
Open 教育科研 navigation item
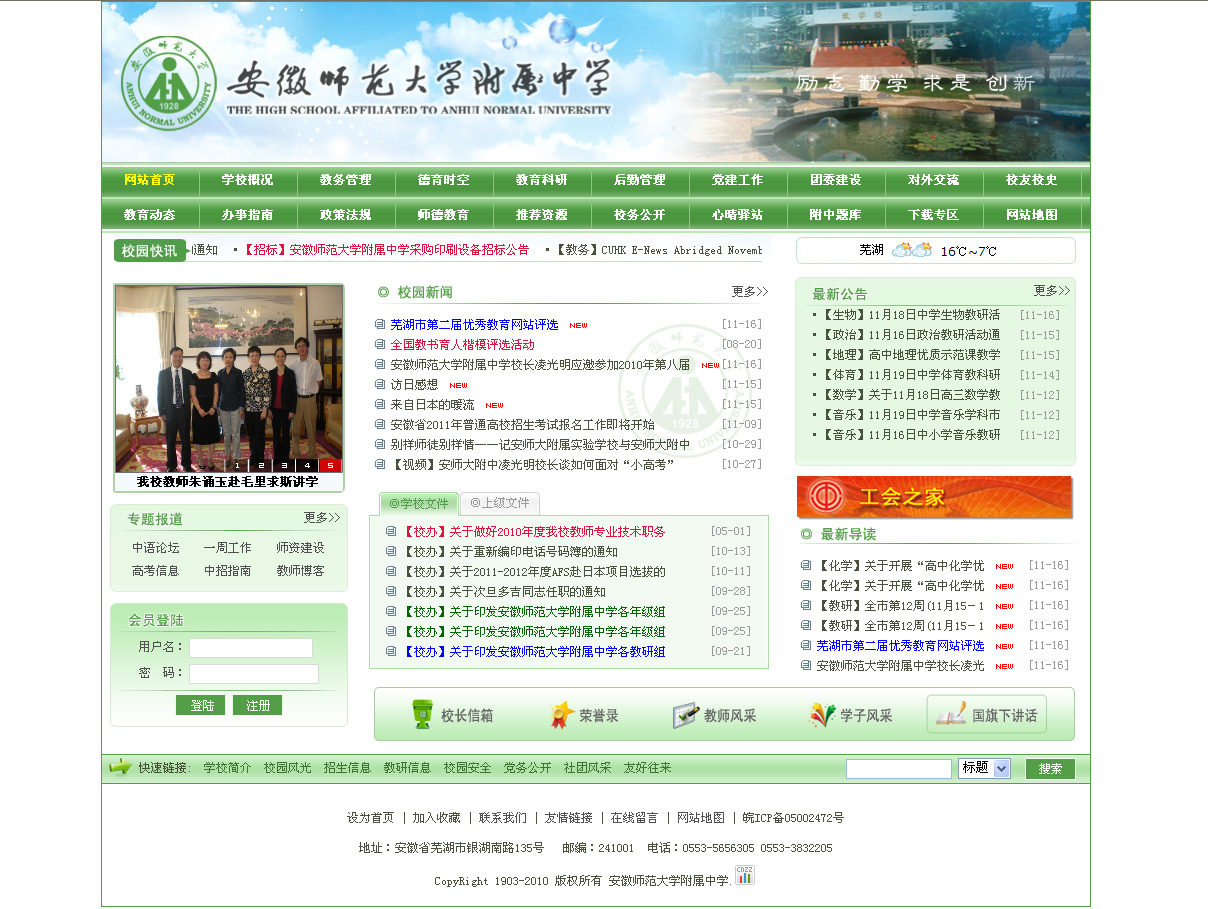coord(541,180)
